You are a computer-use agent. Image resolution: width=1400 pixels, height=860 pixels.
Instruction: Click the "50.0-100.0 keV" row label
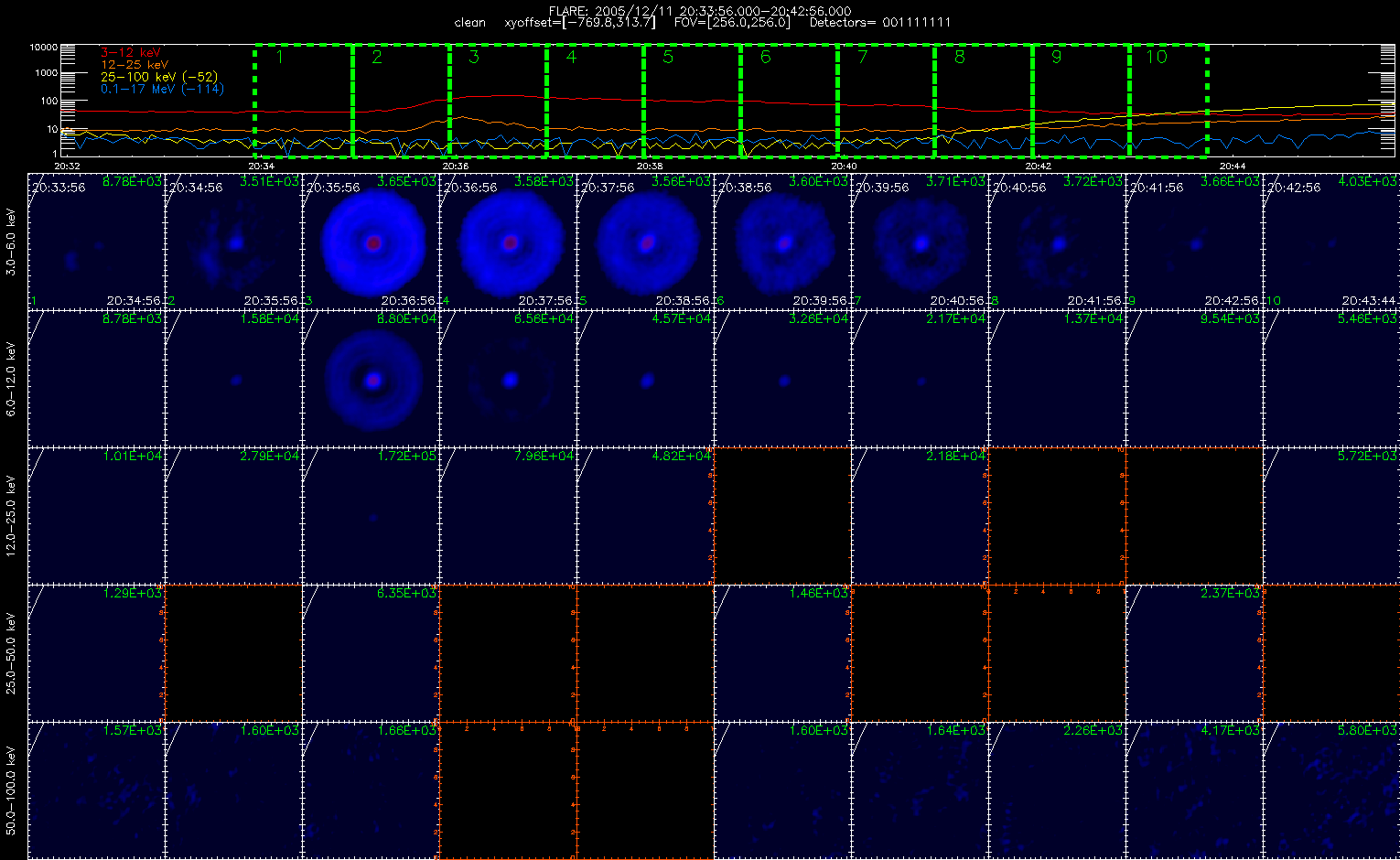(x=12, y=790)
